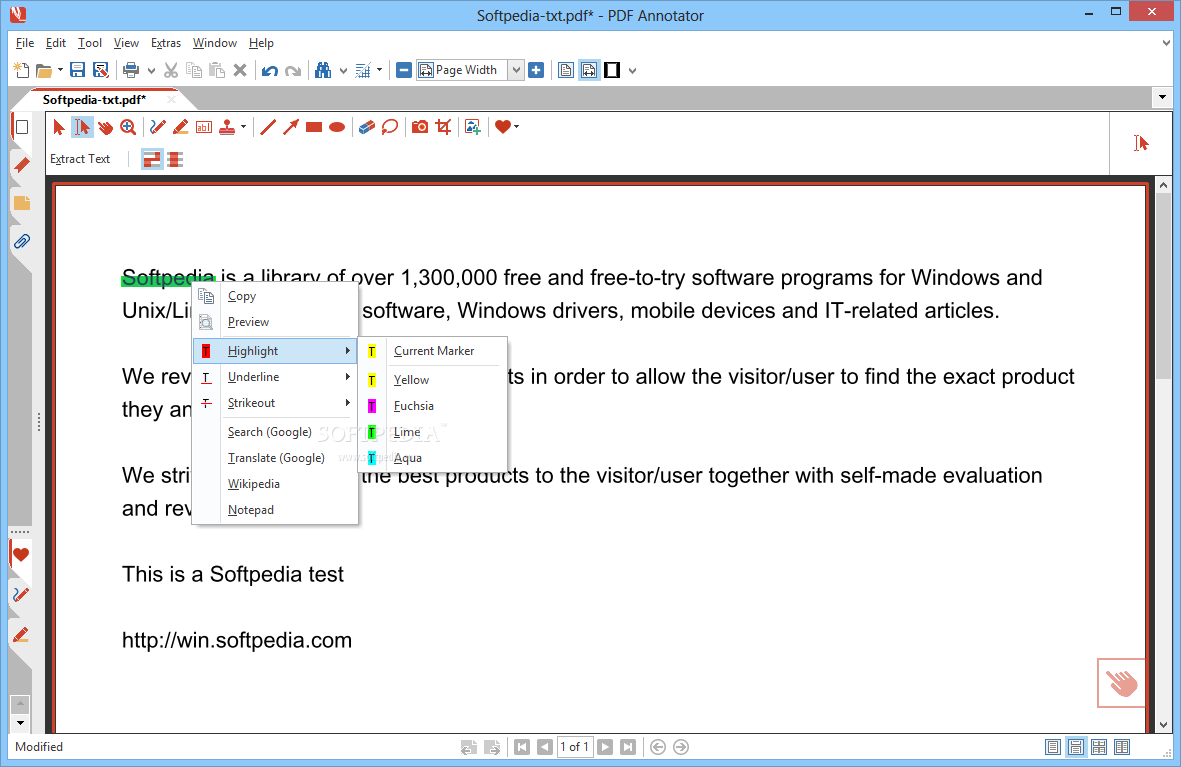1181x767 pixels.
Task: Click the New document icon
Action: [21, 70]
